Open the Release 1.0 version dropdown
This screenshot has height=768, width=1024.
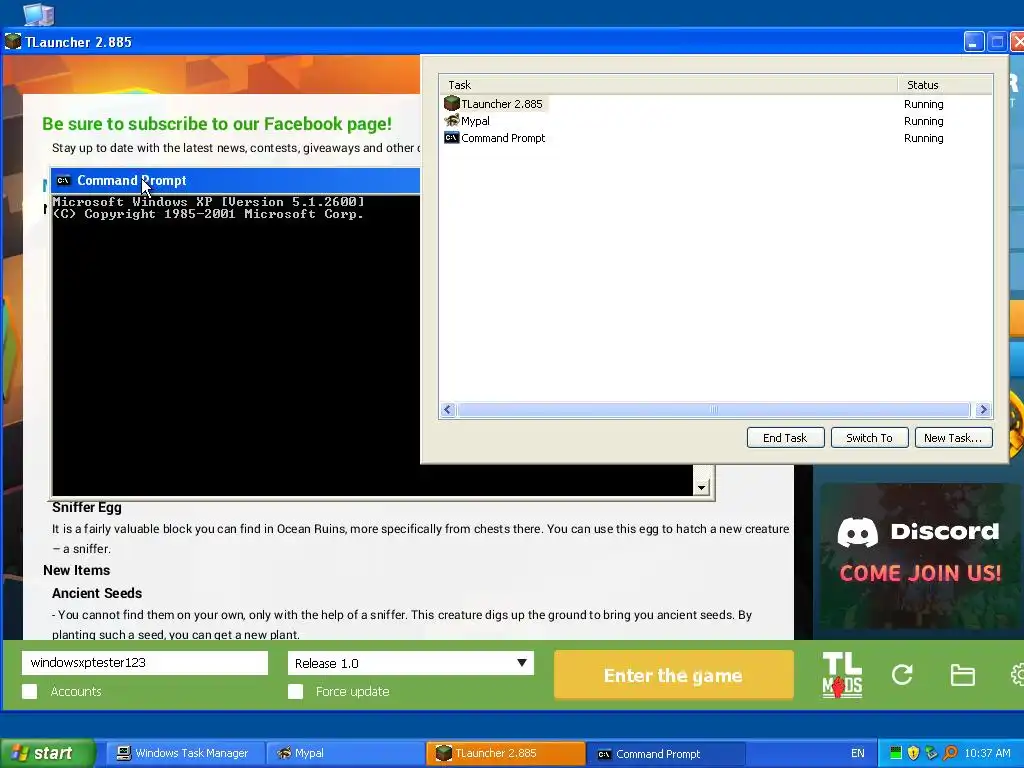pos(411,663)
